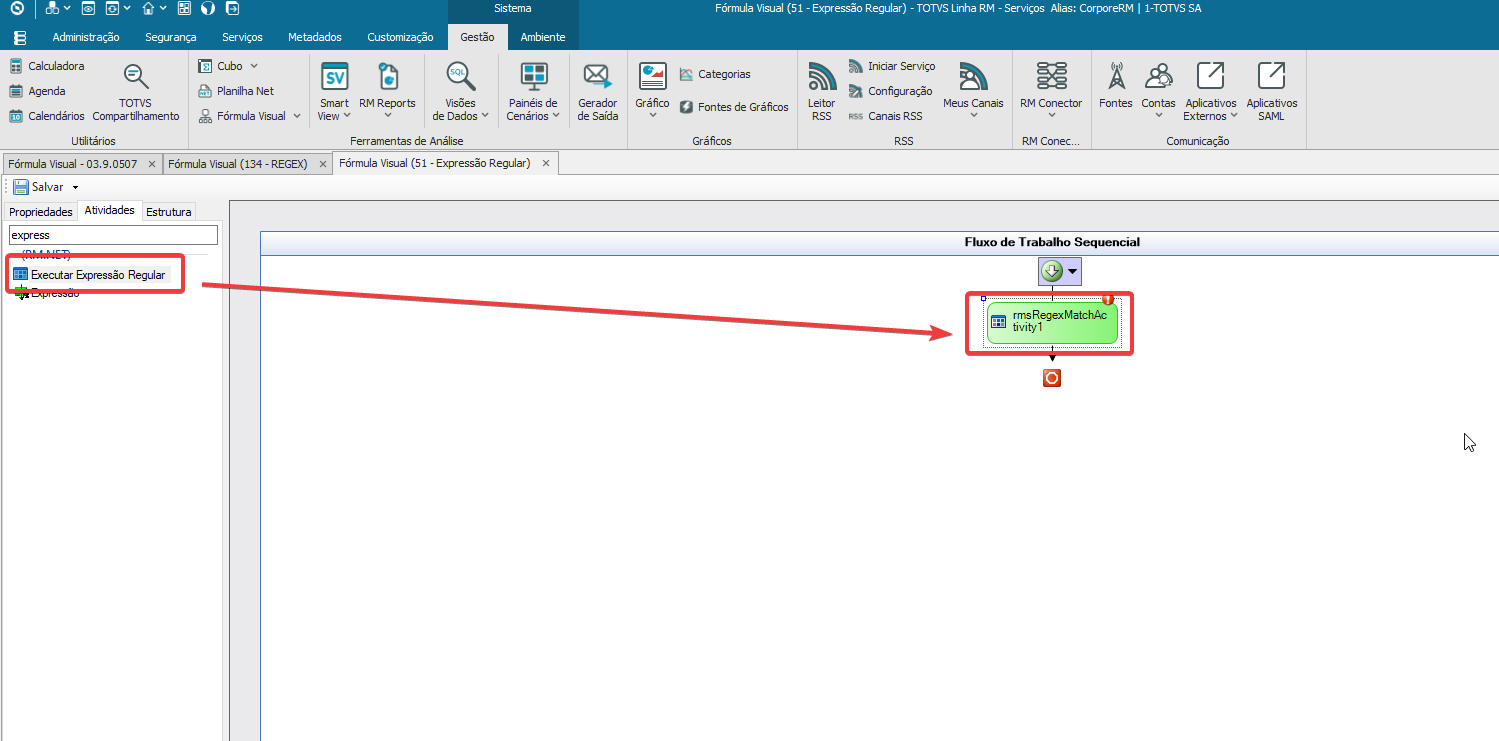Launch TOTVS Compartilhamento search tool
Image resolution: width=1499 pixels, height=741 pixels.
[x=136, y=92]
